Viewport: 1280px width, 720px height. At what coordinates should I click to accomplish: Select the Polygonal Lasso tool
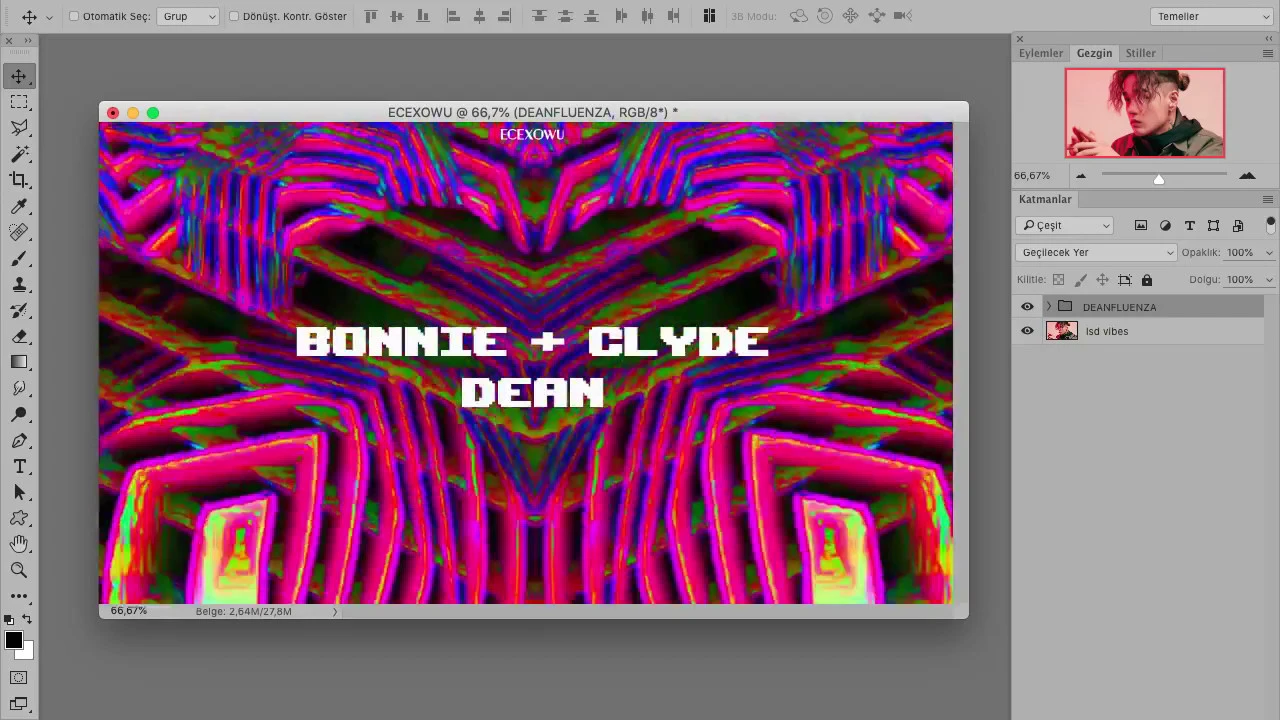pyautogui.click(x=19, y=128)
